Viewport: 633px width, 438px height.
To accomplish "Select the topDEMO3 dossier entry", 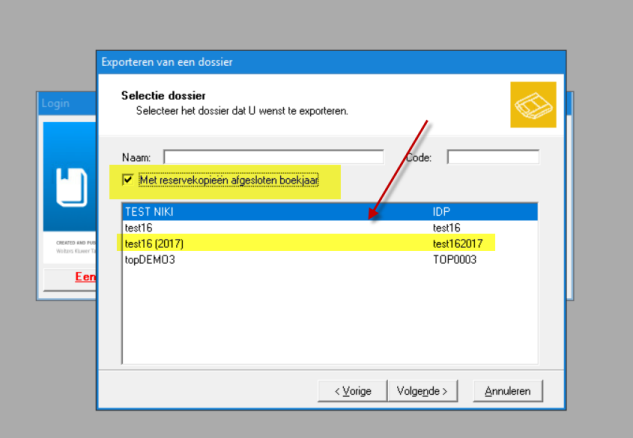I will (150, 259).
